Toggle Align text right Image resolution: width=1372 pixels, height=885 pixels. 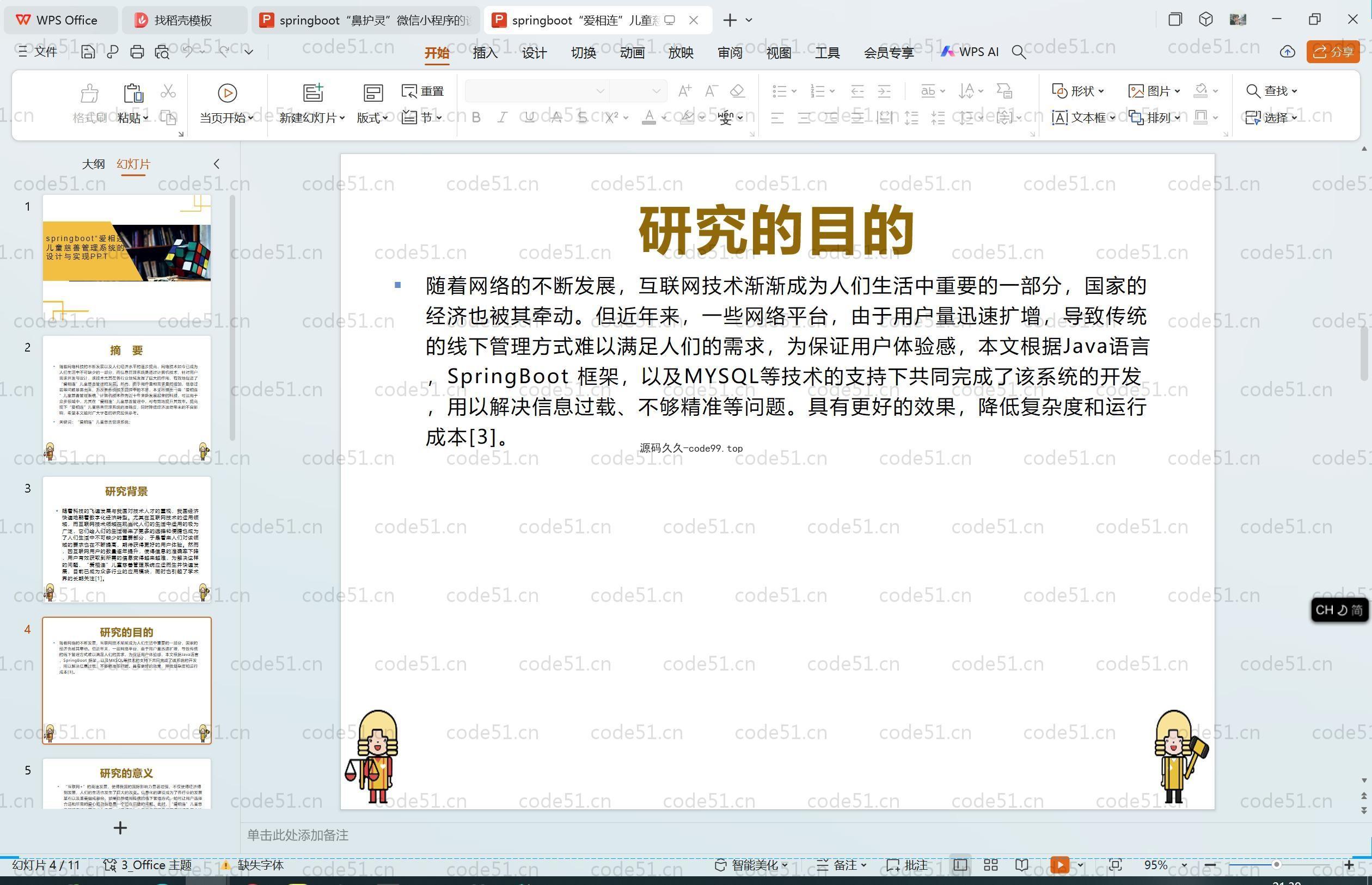pos(831,118)
